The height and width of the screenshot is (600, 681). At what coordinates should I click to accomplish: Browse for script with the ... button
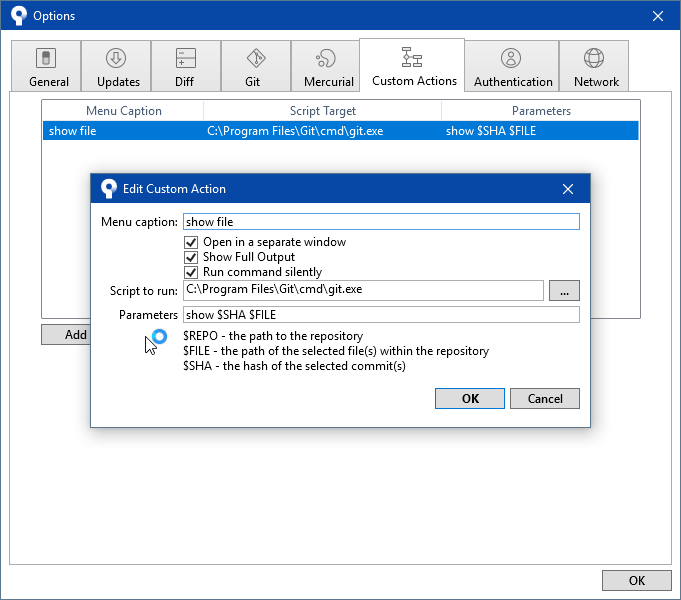point(564,290)
